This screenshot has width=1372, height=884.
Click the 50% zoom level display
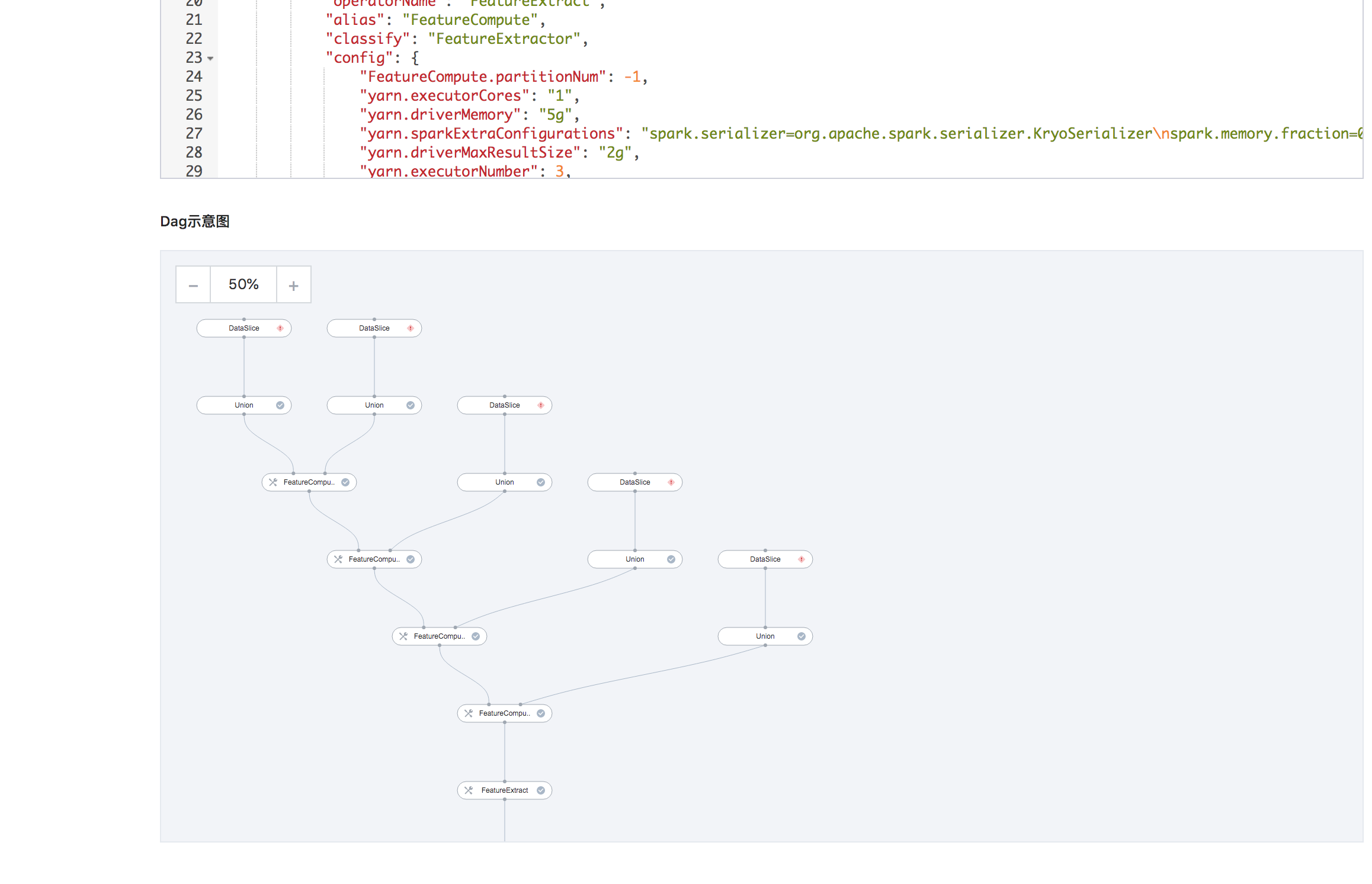[243, 285]
